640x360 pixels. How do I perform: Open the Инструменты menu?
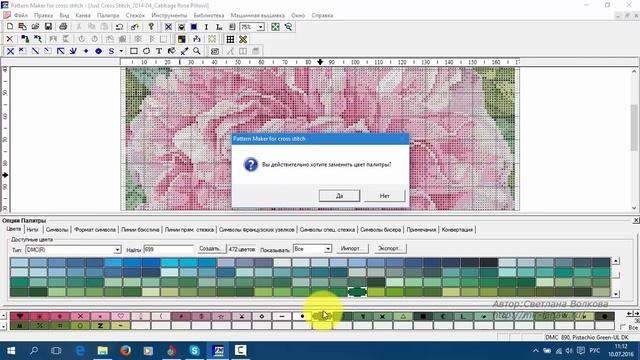[169, 16]
